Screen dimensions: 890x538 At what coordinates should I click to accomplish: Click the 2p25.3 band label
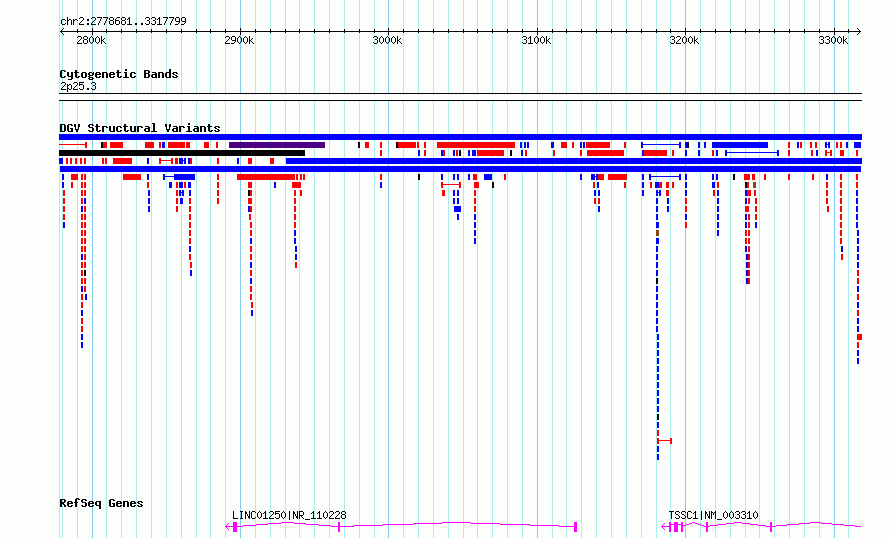tap(78, 86)
